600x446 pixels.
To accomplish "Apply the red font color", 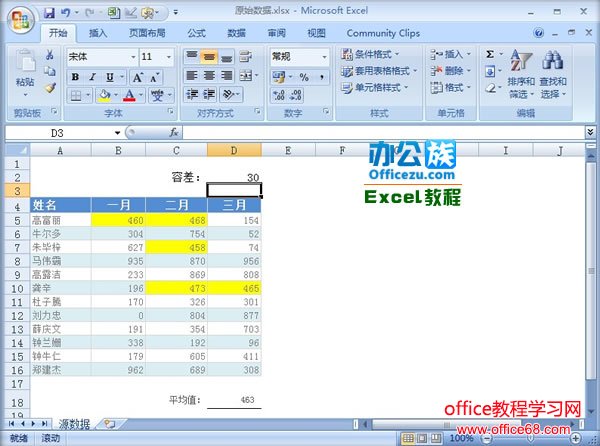I will (129, 95).
